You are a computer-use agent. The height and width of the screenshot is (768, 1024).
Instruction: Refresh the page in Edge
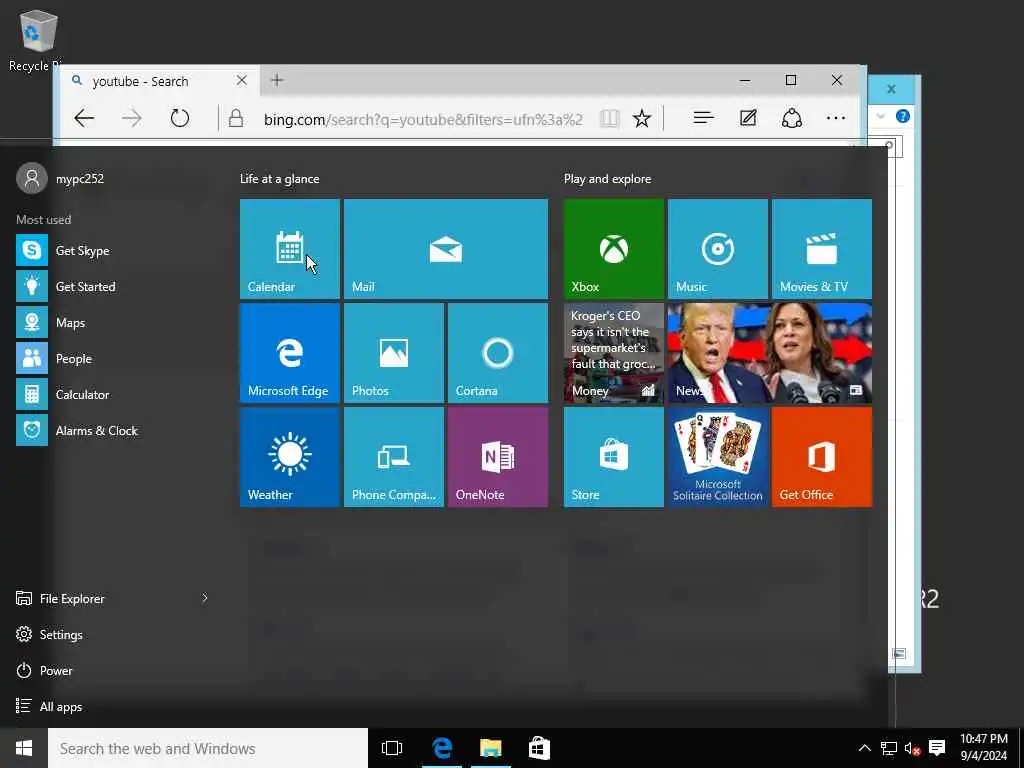[x=180, y=118]
